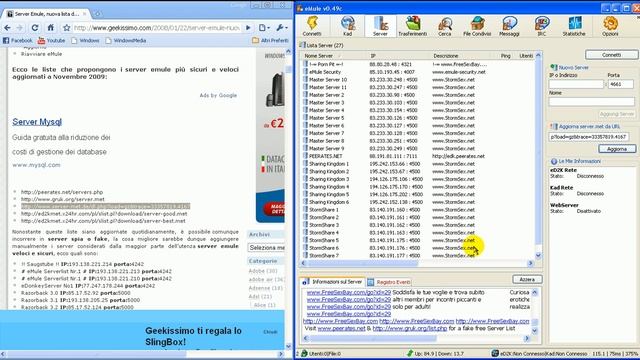Click the browser address bar
The image size is (640, 360).
[x=157, y=28]
